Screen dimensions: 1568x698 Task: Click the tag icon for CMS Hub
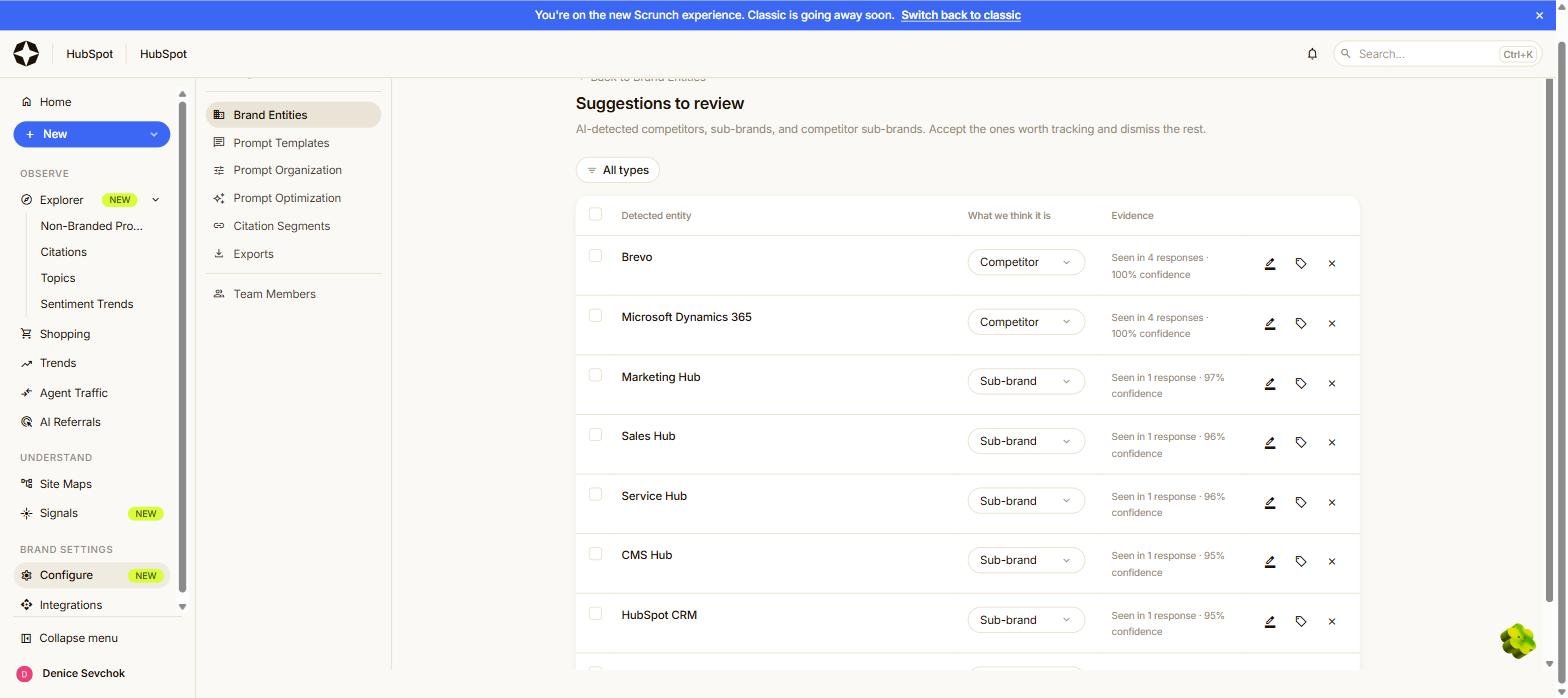click(x=1301, y=562)
